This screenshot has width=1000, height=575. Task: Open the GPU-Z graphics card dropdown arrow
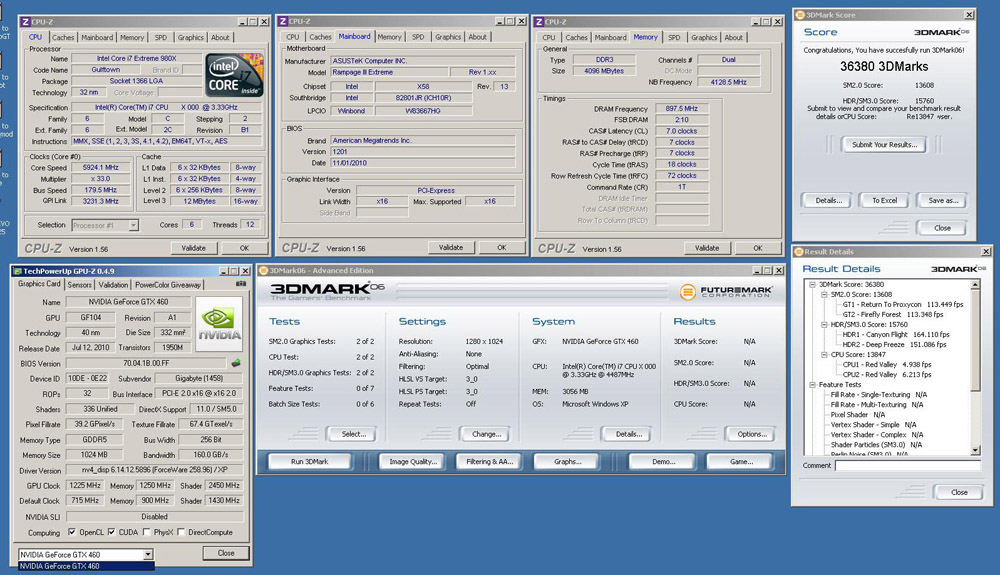click(148, 555)
